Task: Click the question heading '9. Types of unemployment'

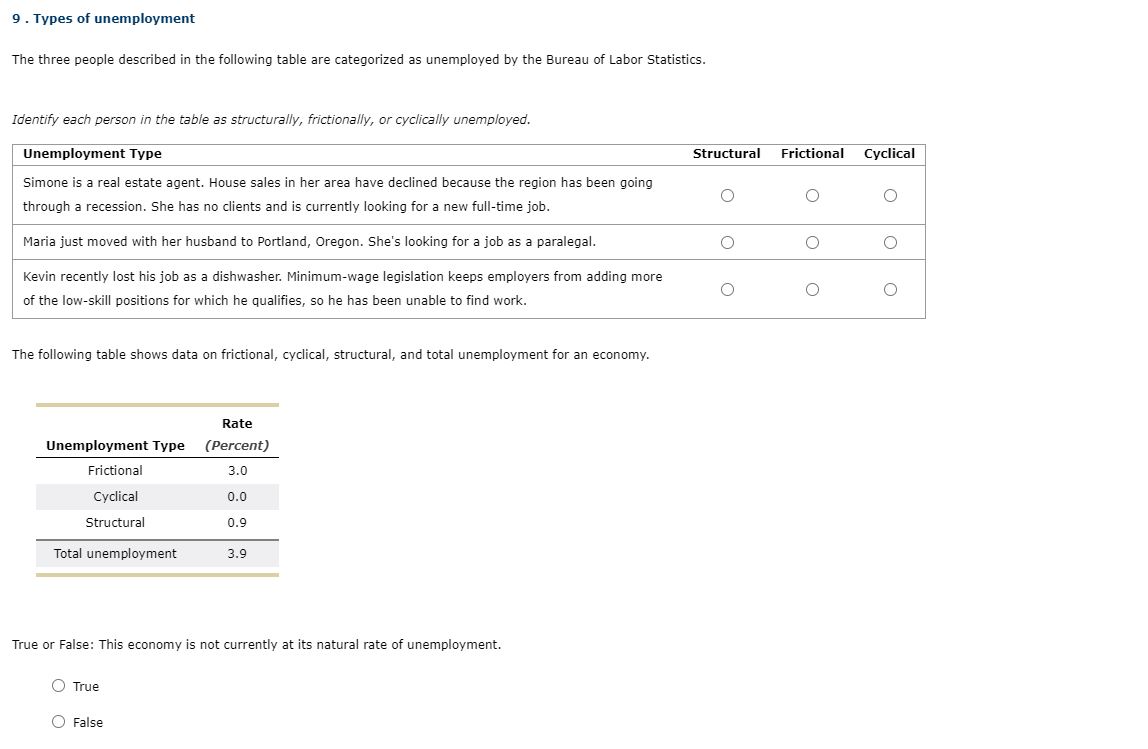Action: [x=103, y=18]
